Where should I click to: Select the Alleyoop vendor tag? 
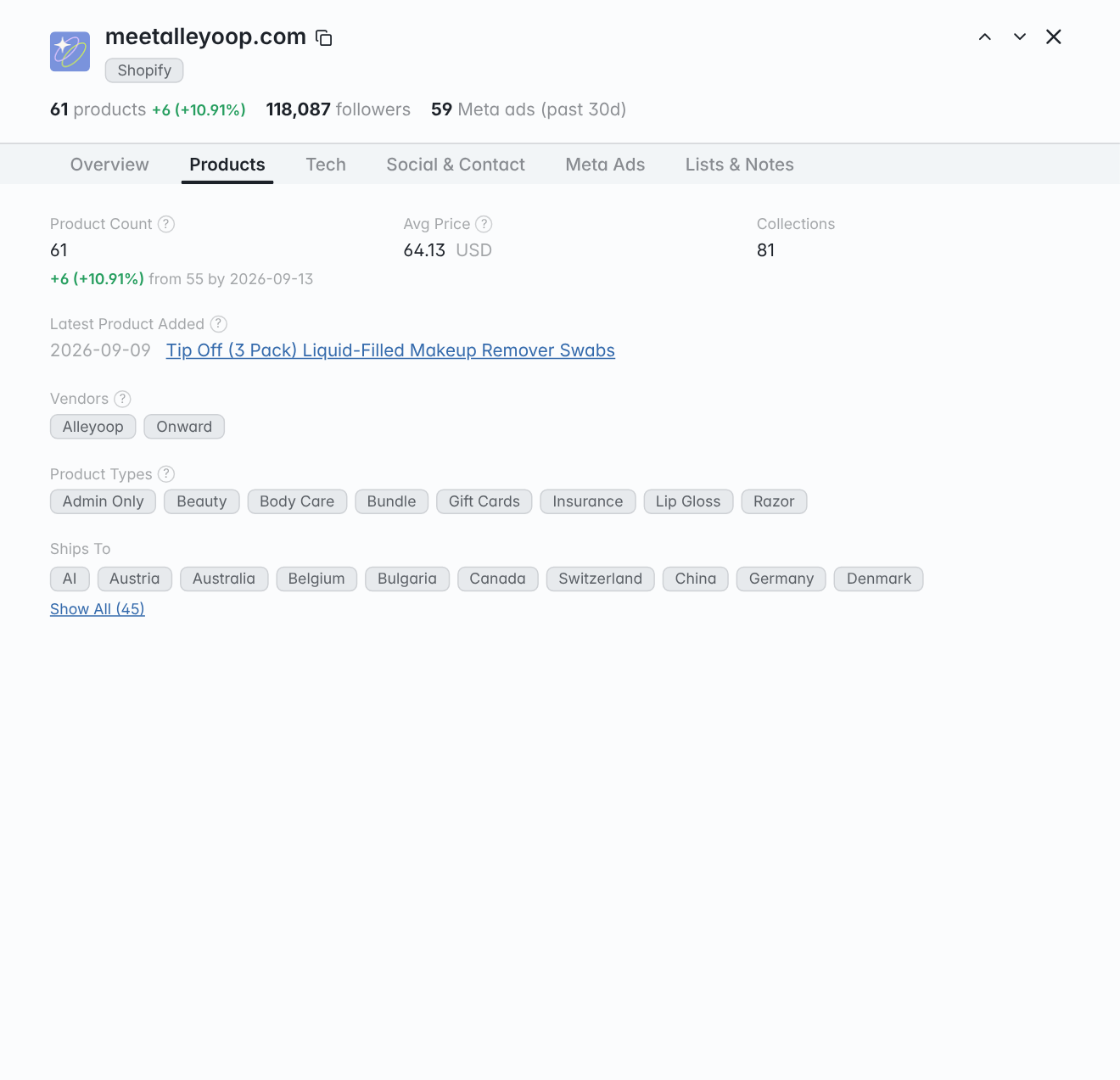click(x=93, y=427)
